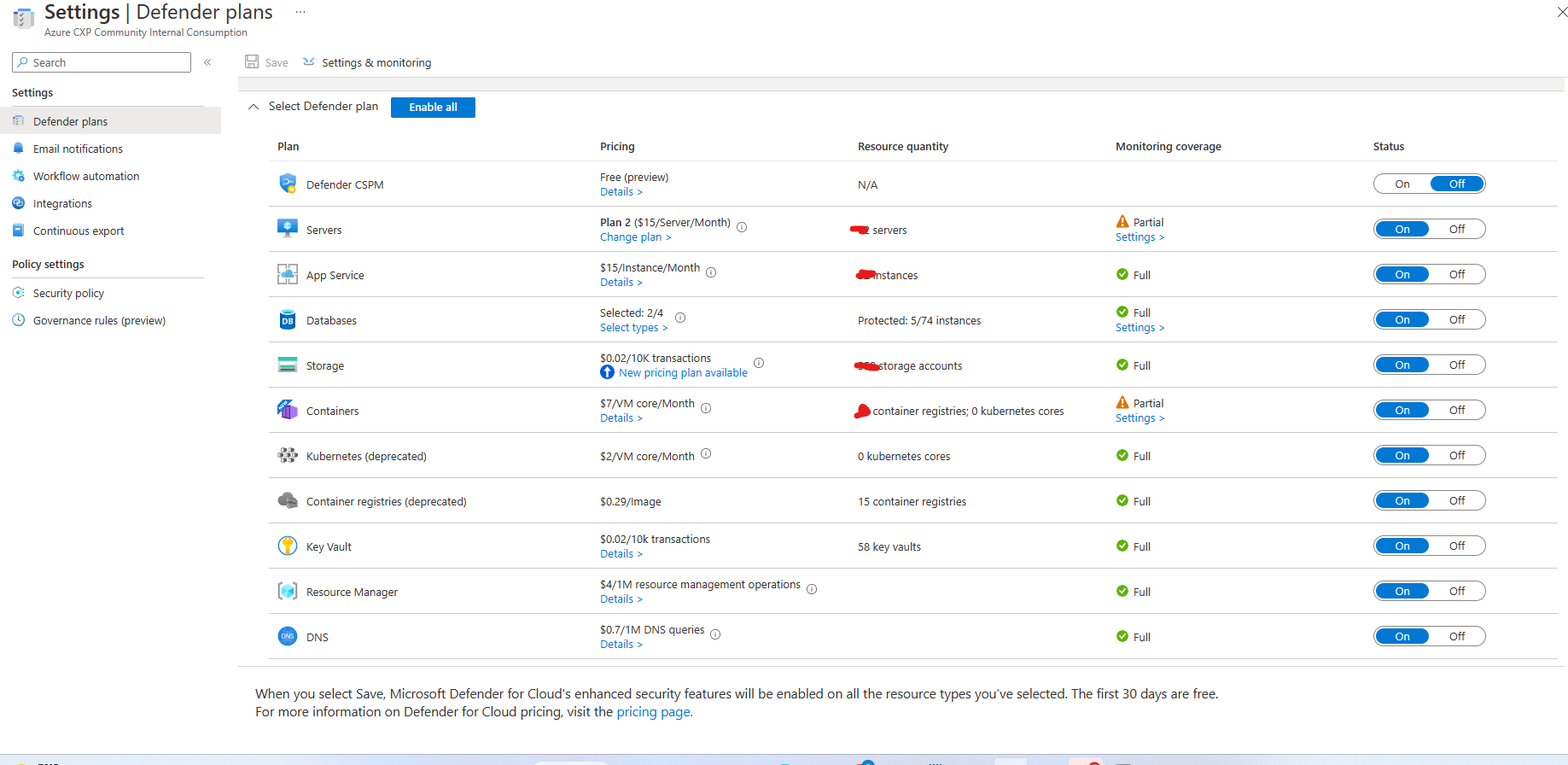Click the Email notifications bell icon
Screen dimensions: 1568x765
[x=19, y=149]
